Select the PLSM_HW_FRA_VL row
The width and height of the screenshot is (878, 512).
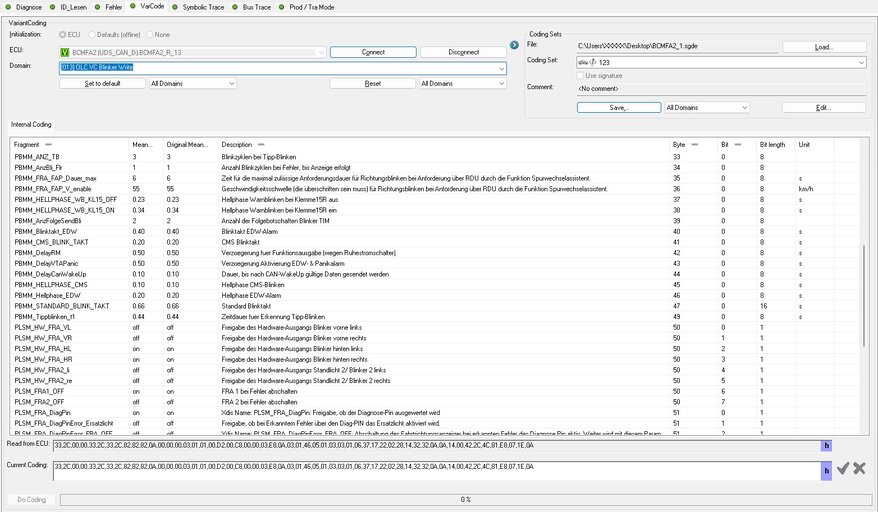[x=435, y=327]
